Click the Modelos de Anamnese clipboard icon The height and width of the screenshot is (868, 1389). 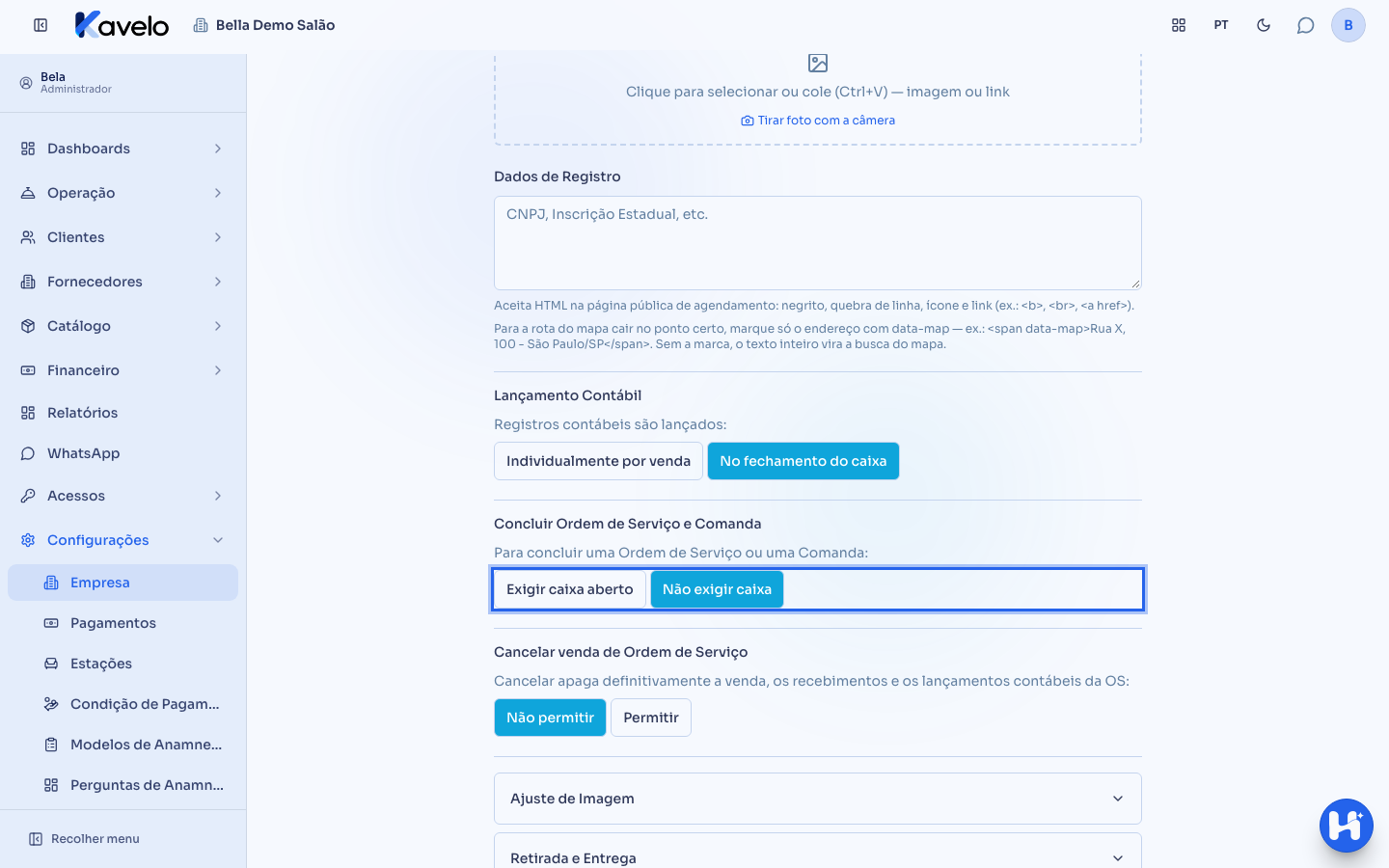[51, 745]
